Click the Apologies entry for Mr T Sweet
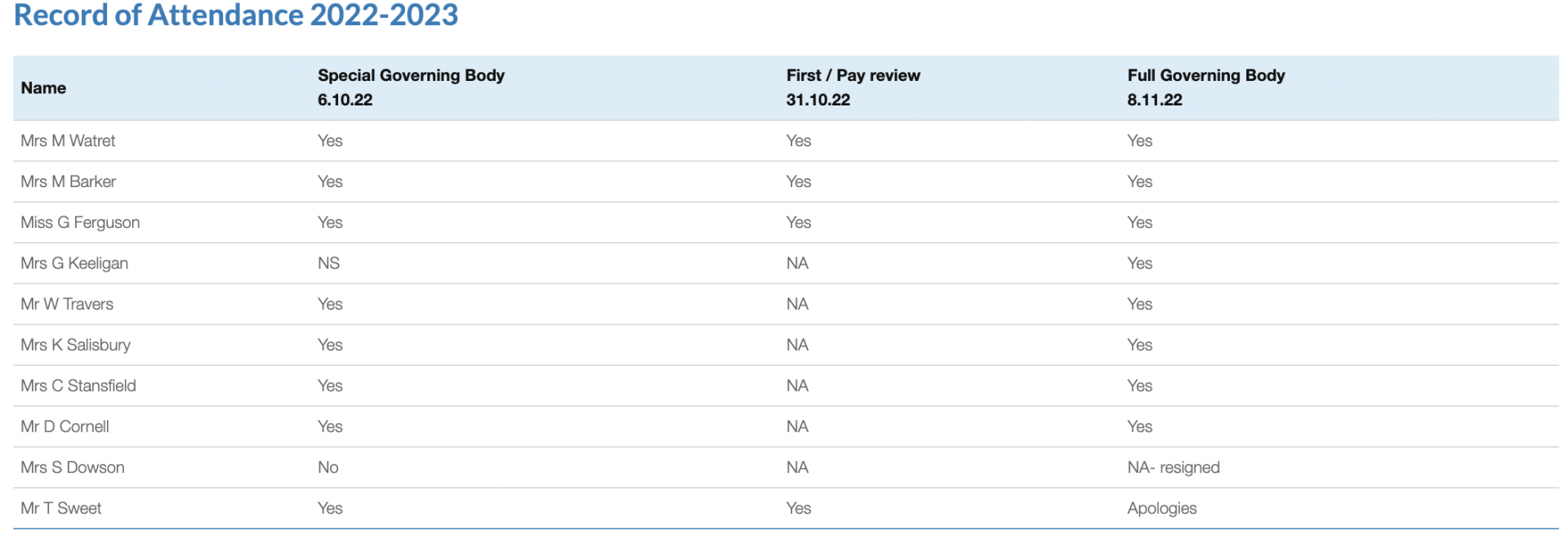 (x=1161, y=508)
